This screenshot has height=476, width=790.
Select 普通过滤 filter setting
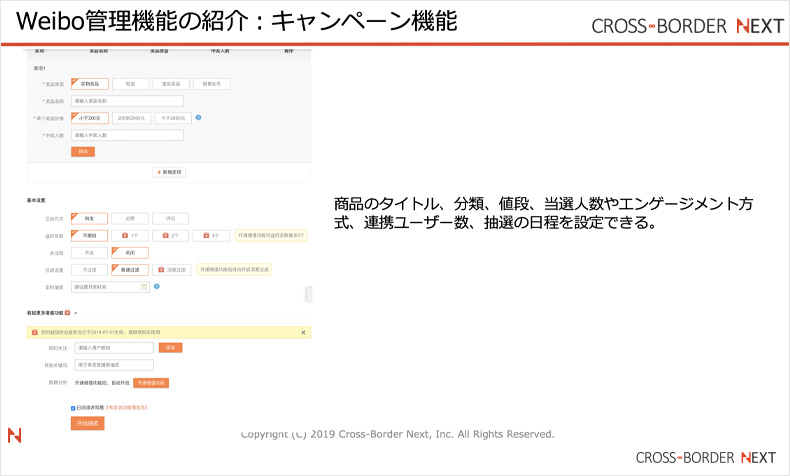(x=130, y=269)
